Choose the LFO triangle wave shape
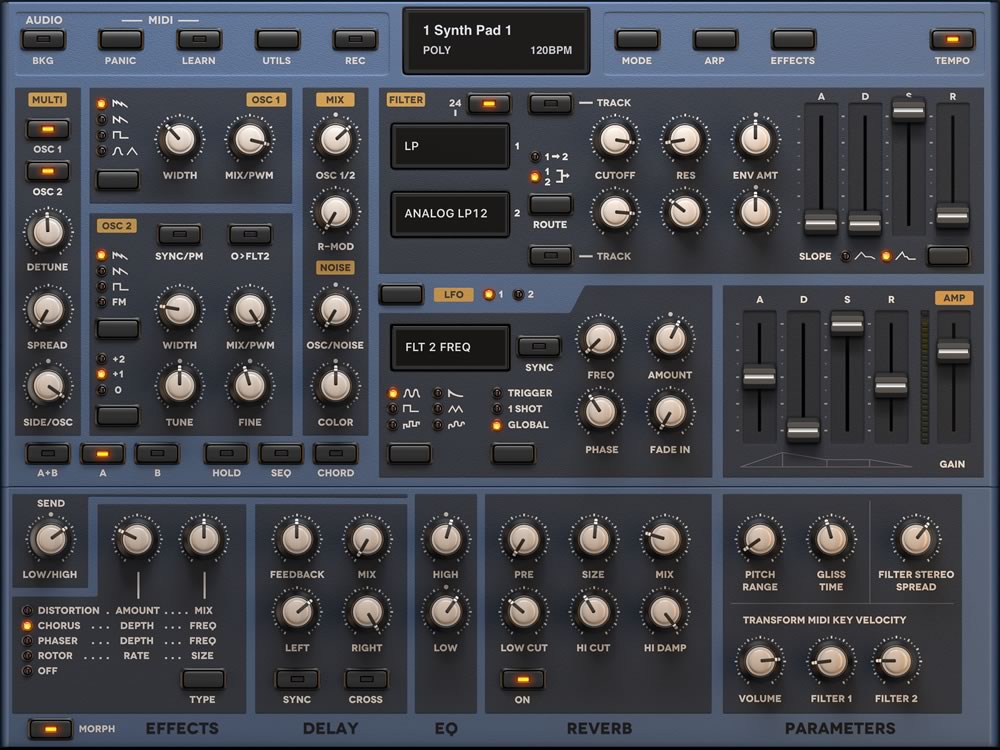The width and height of the screenshot is (1000, 750). tap(456, 409)
